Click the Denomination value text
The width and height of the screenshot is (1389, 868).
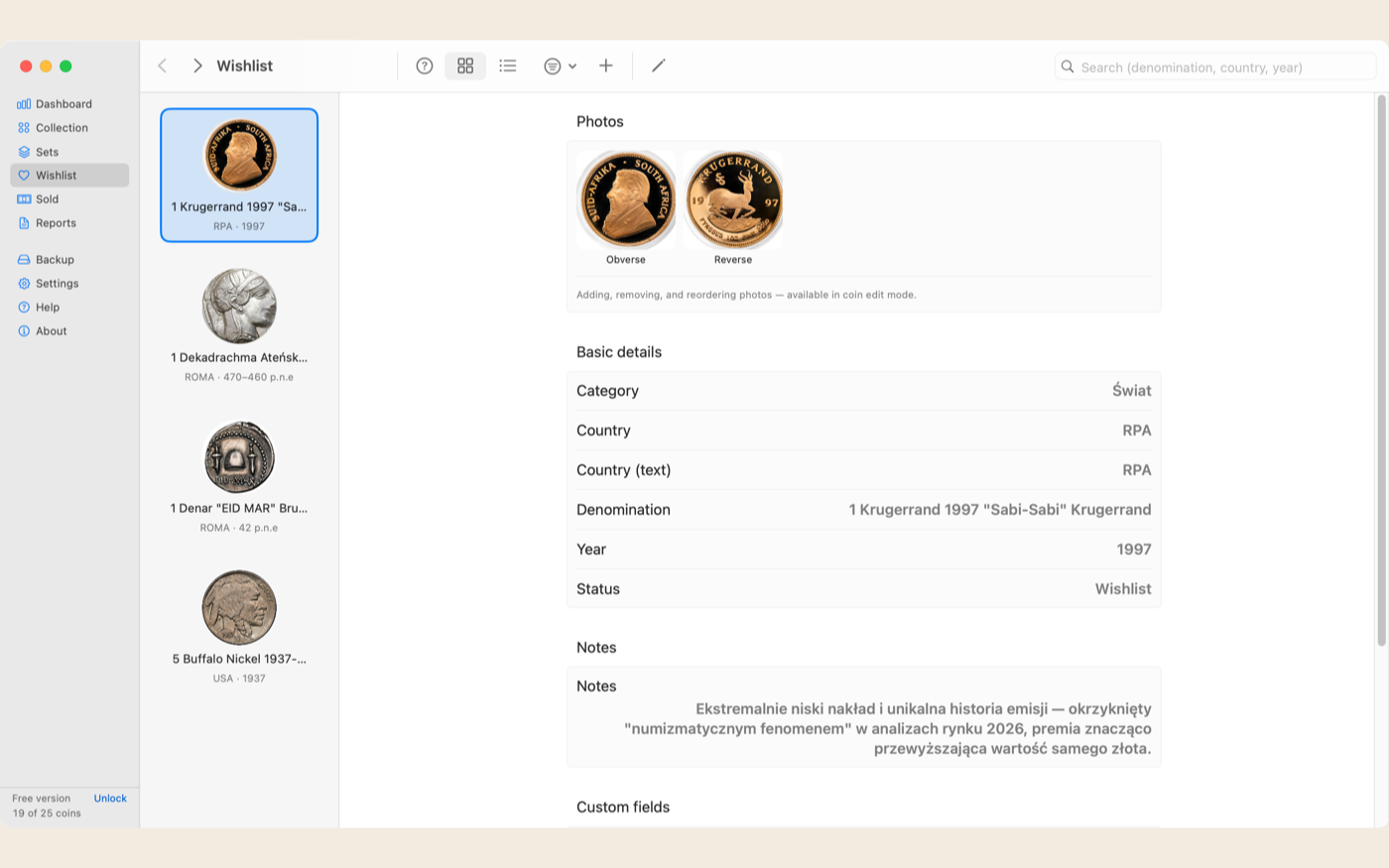pyautogui.click(x=1000, y=510)
